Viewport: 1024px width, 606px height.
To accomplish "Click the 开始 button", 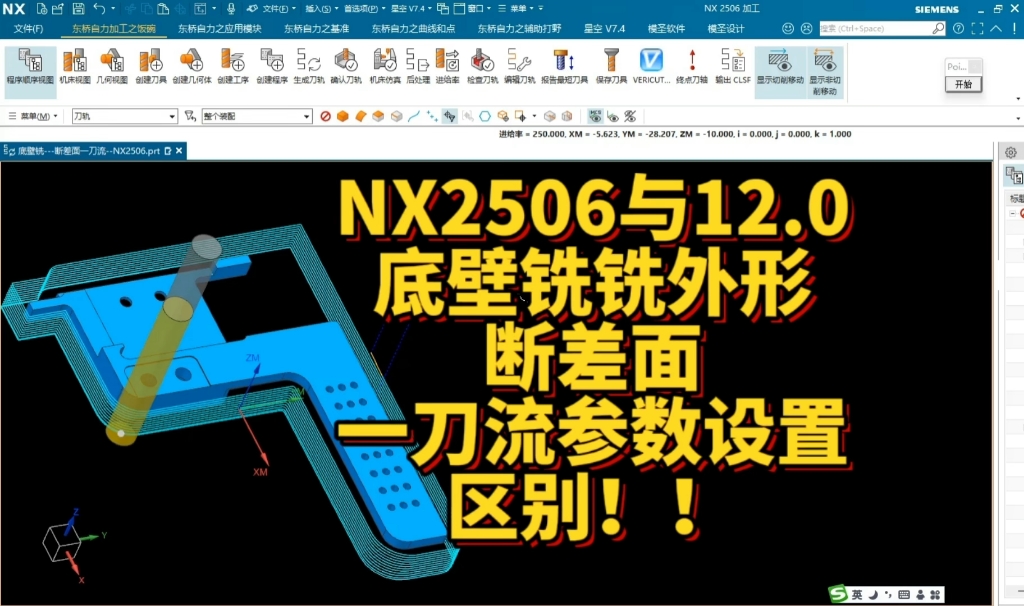I will [x=963, y=85].
